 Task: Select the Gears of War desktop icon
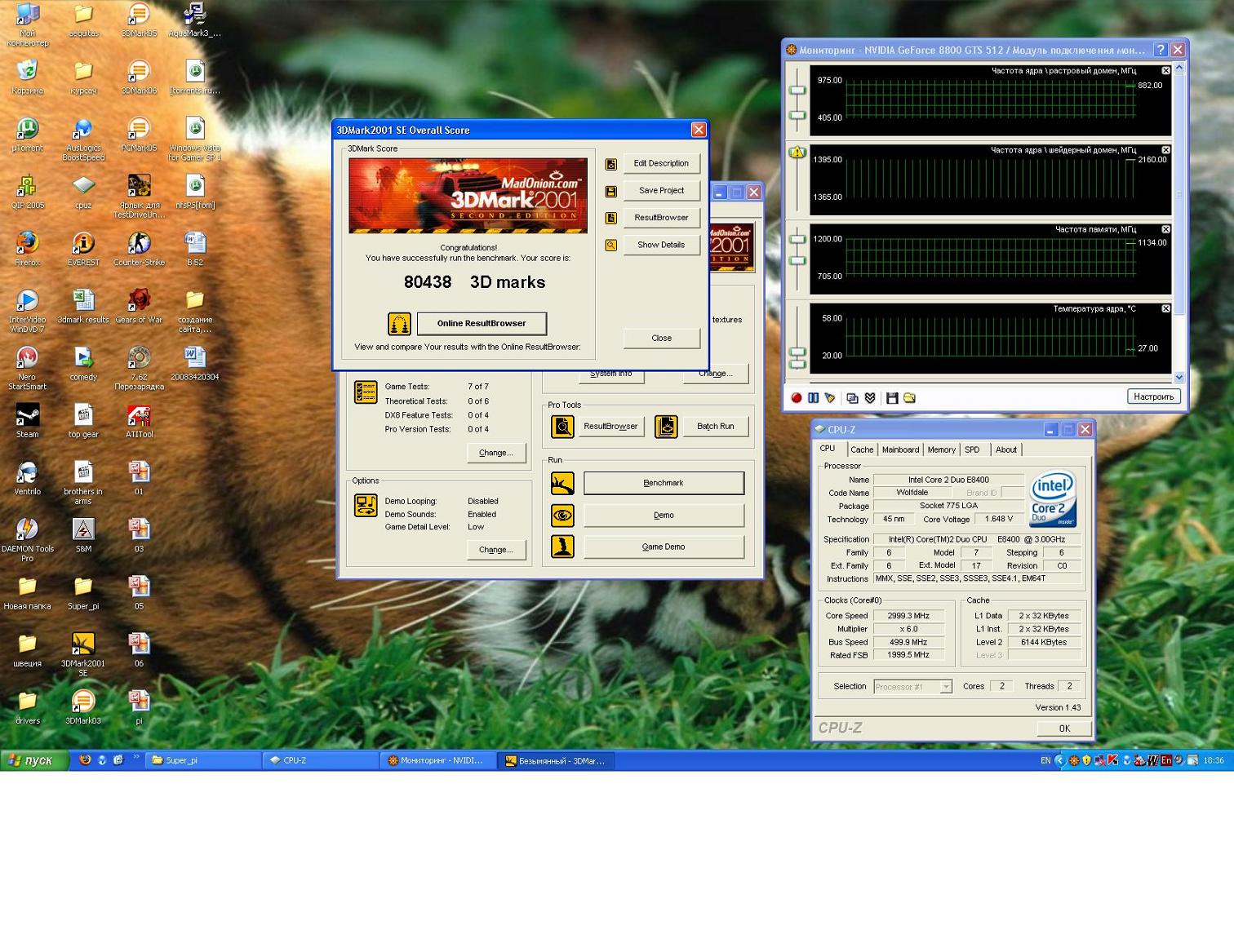139,306
